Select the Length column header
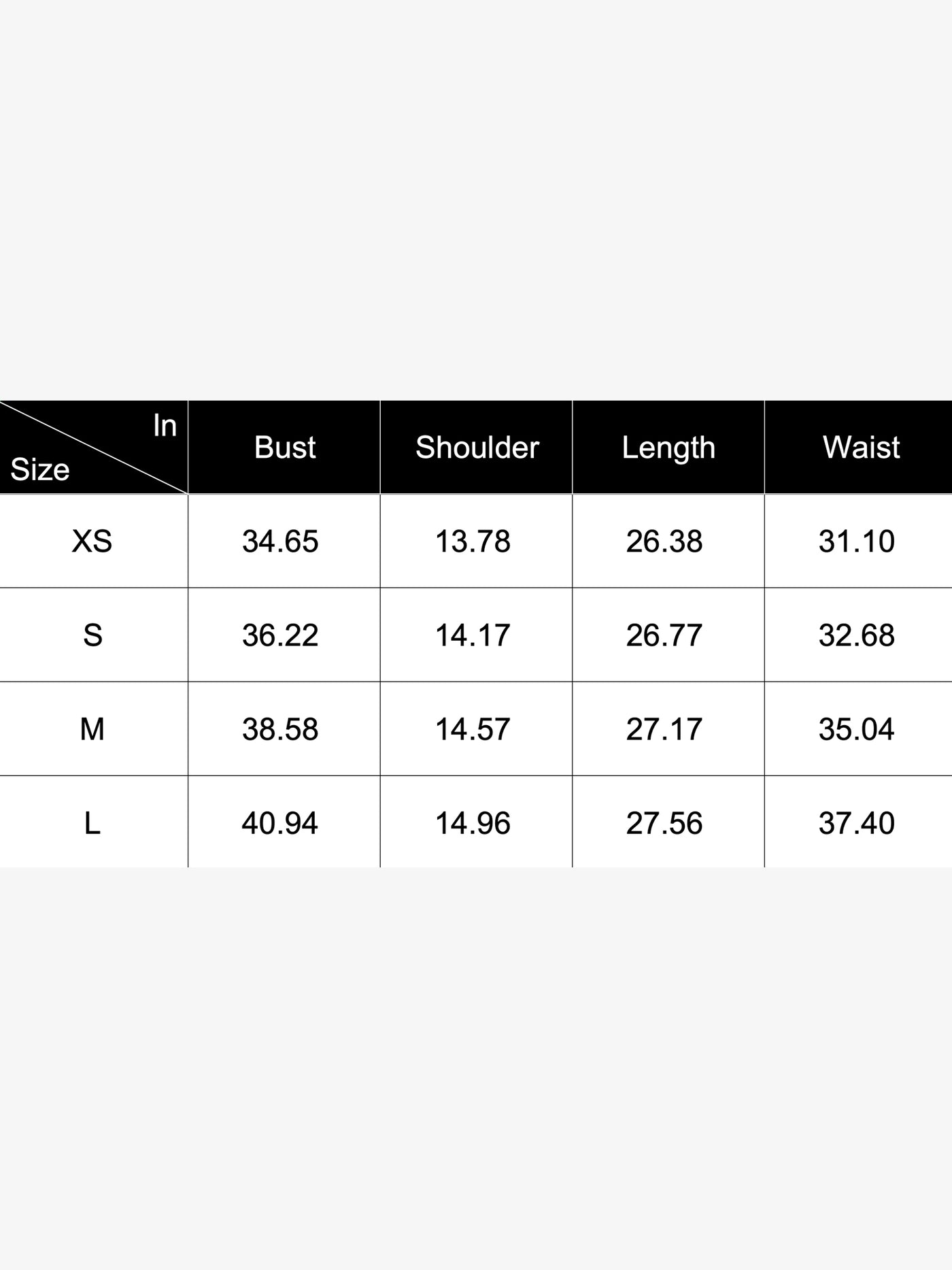The height and width of the screenshot is (1270, 952). point(668,447)
